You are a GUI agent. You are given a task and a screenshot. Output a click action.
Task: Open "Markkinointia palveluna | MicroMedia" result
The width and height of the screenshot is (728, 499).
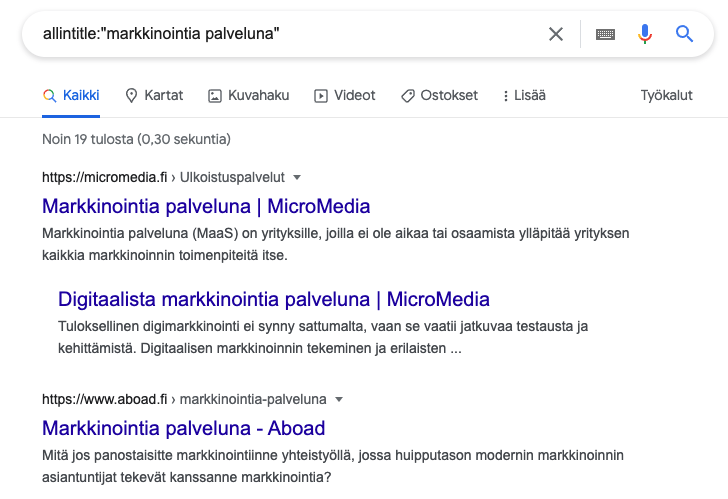click(206, 207)
